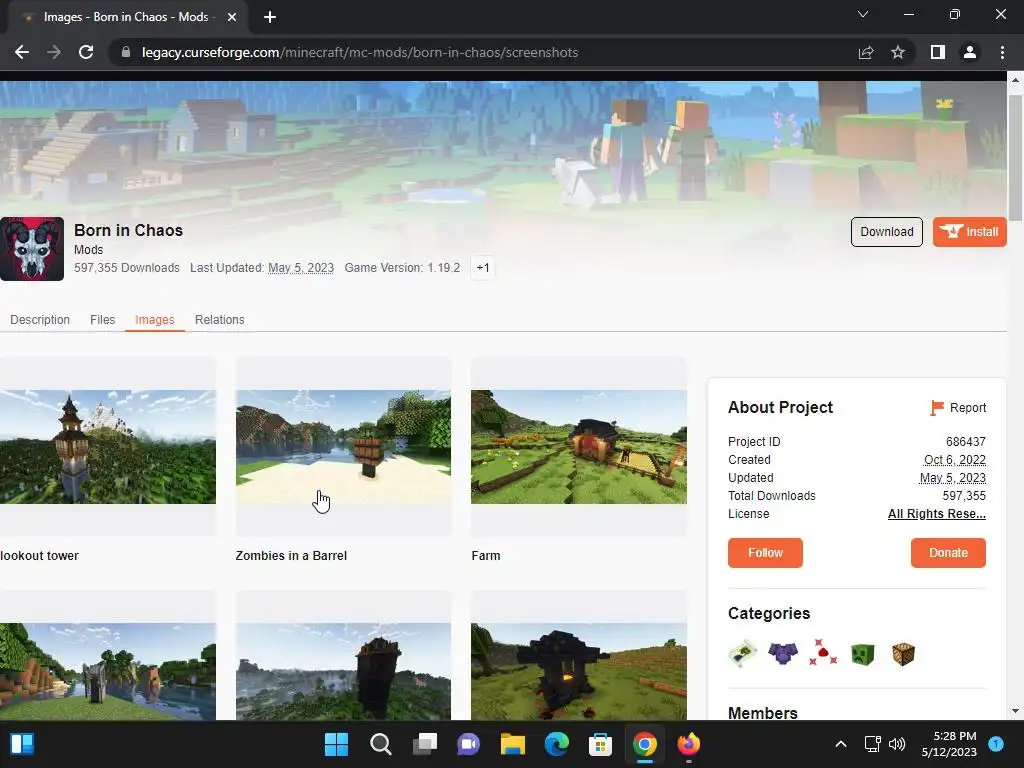Open the widgets icon on the taskbar
Screen dimensions: 1024x768
point(22,744)
